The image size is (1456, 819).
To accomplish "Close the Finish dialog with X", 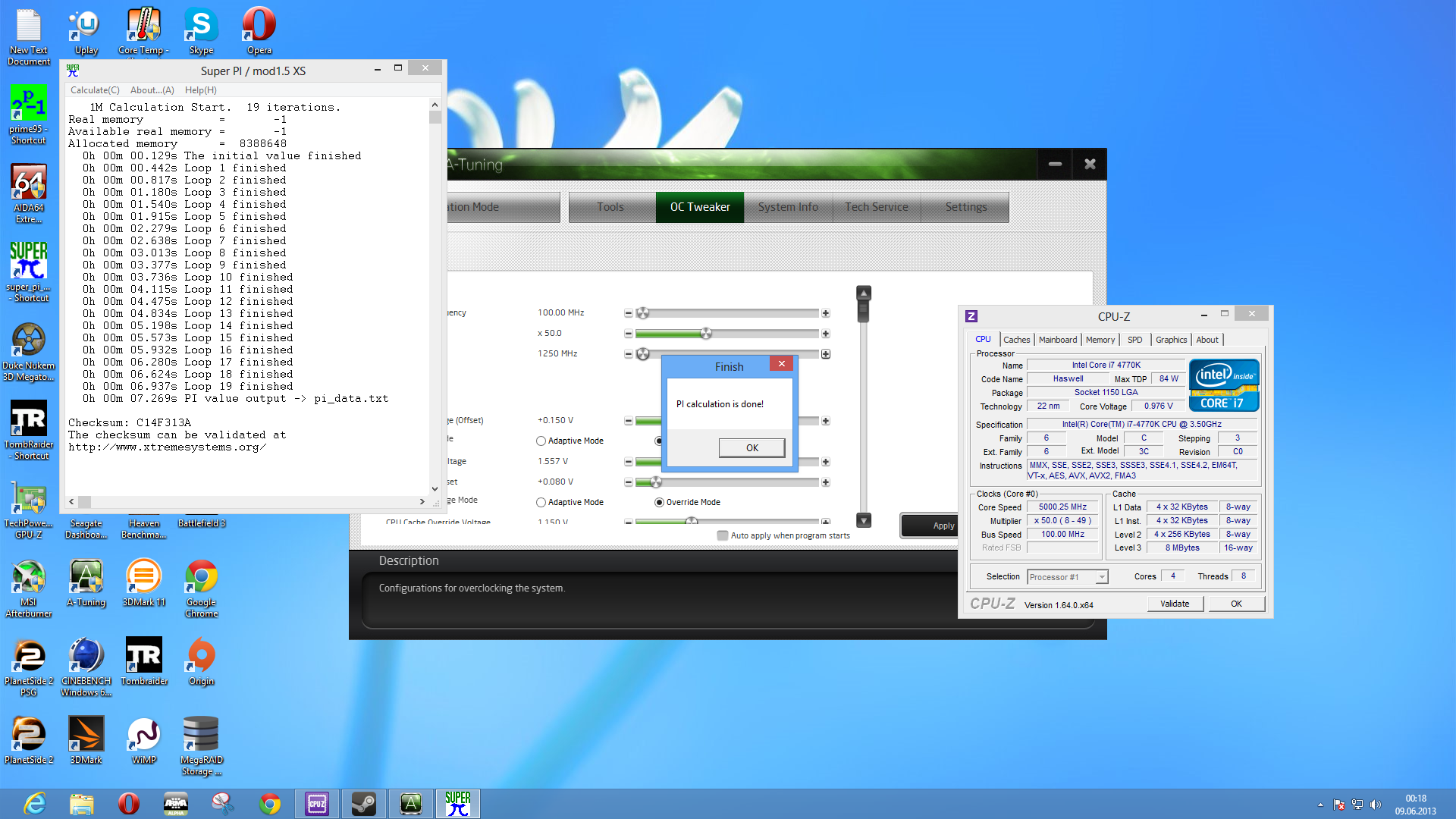I will tap(781, 364).
